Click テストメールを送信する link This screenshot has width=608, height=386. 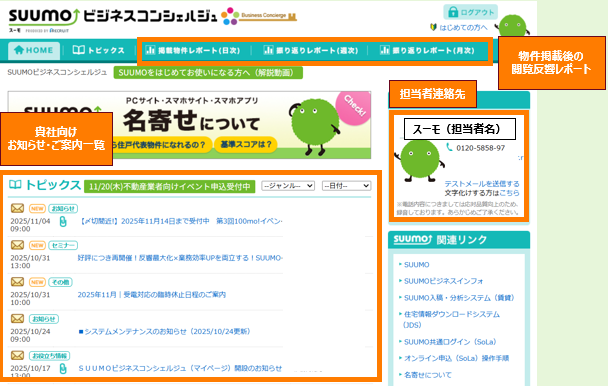coord(482,183)
